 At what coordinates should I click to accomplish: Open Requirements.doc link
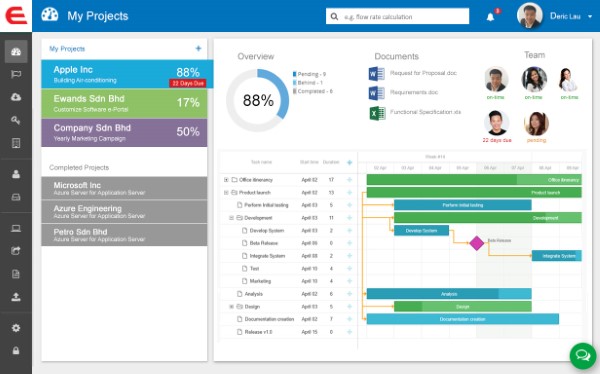point(414,92)
